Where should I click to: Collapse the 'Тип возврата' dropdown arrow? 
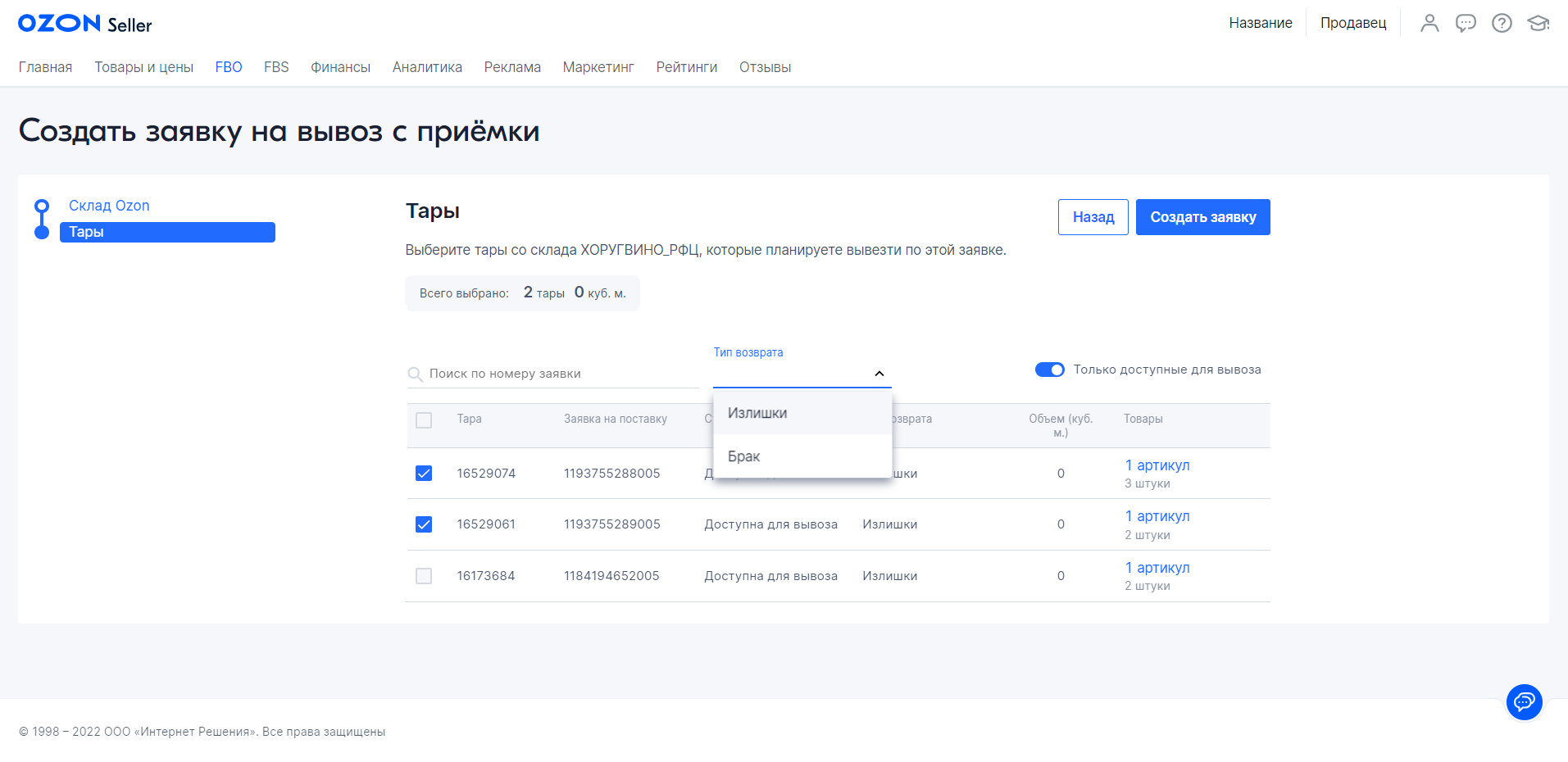(x=879, y=374)
